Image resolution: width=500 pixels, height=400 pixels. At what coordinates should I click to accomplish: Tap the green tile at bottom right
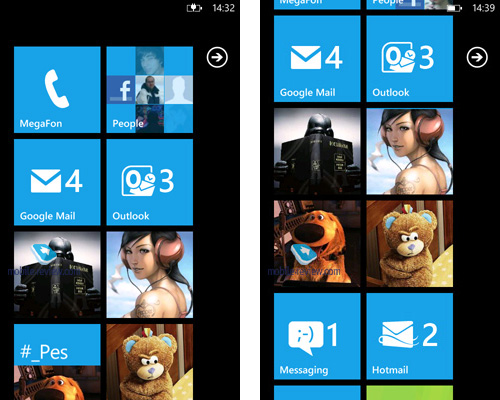pyautogui.click(x=410, y=393)
